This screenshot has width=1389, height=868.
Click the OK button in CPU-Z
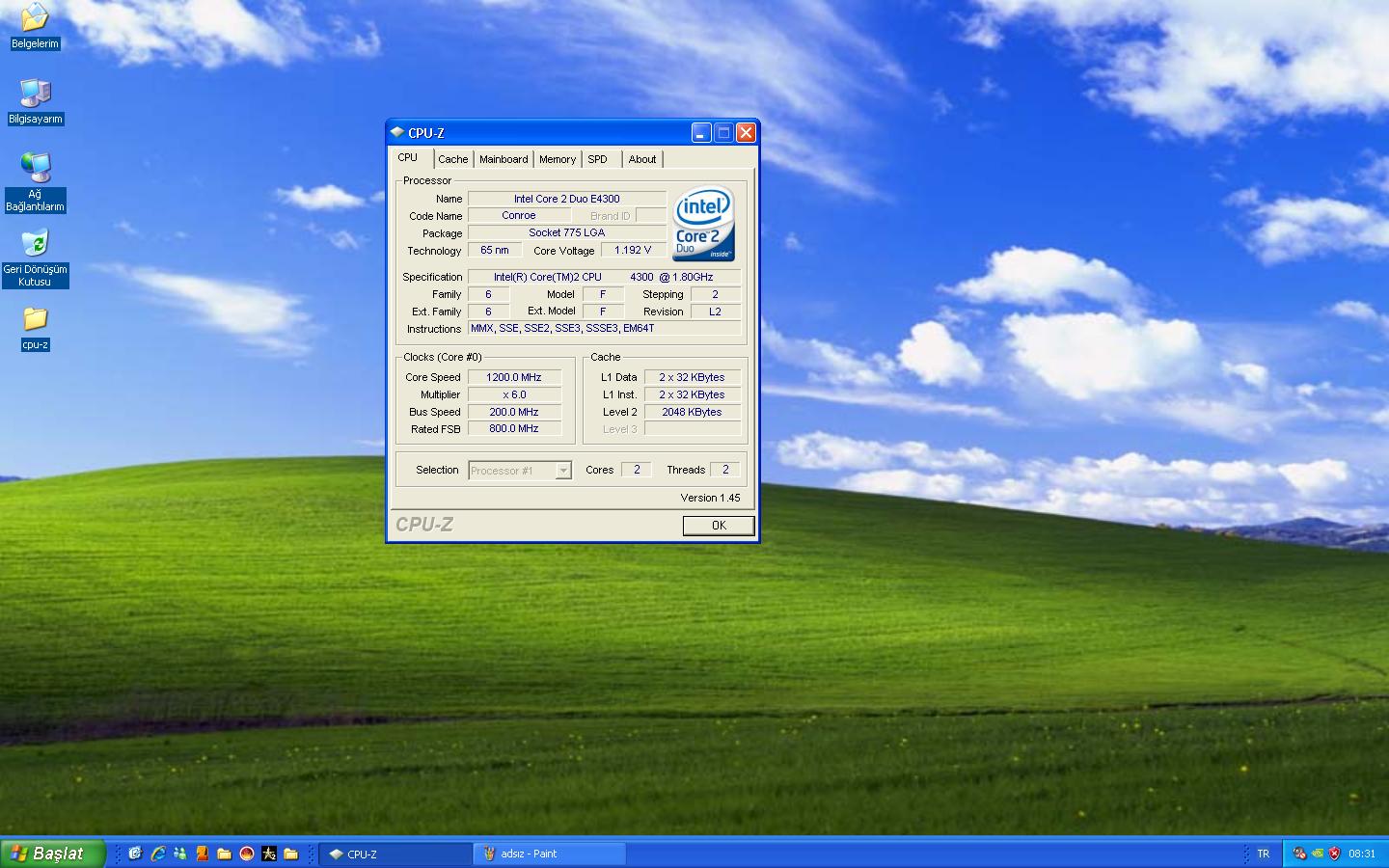click(719, 525)
